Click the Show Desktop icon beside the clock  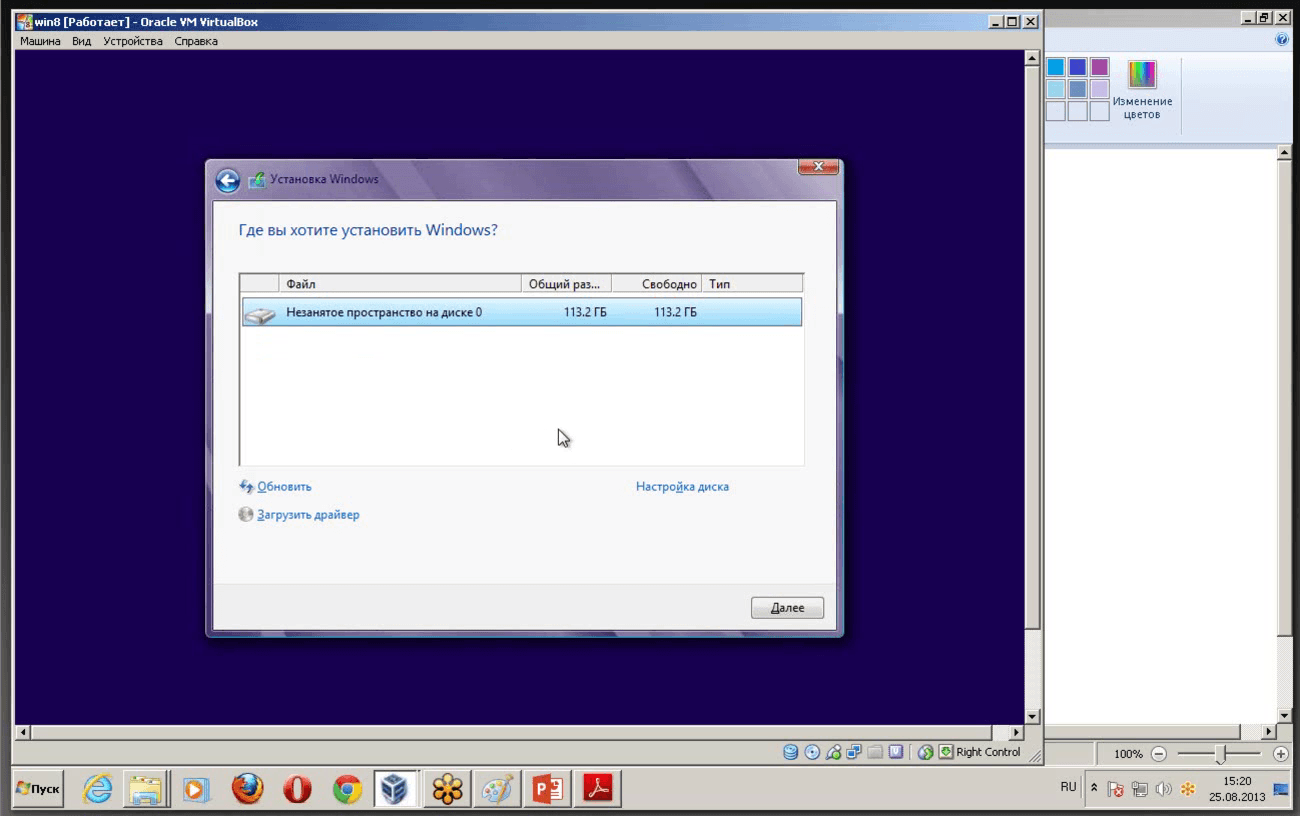click(x=1281, y=789)
